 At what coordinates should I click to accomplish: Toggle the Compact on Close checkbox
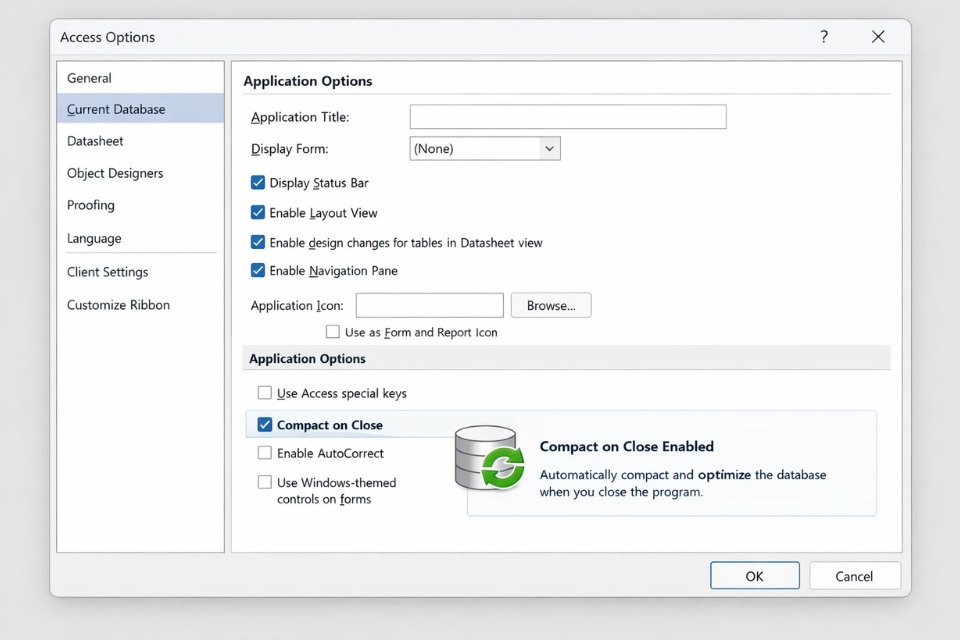(265, 425)
